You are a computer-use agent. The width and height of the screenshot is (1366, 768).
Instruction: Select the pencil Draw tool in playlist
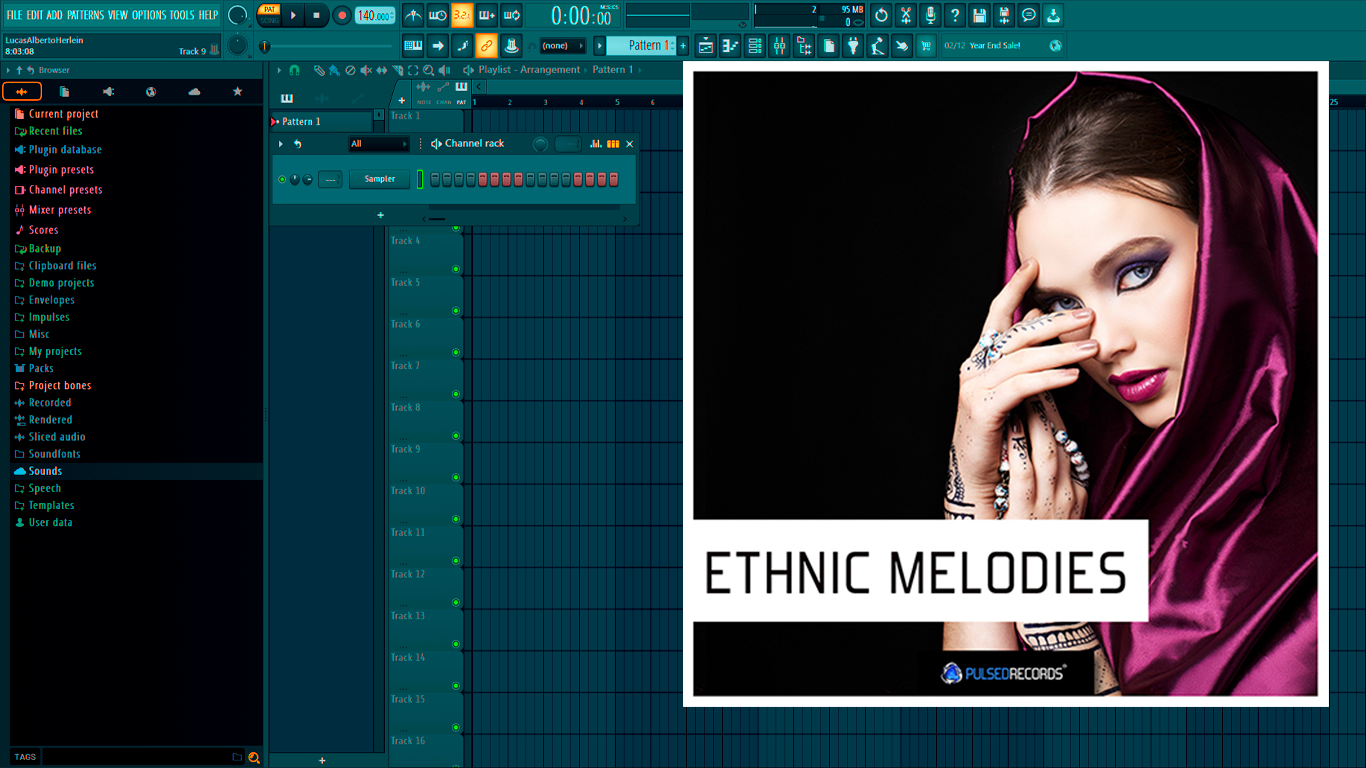click(318, 70)
